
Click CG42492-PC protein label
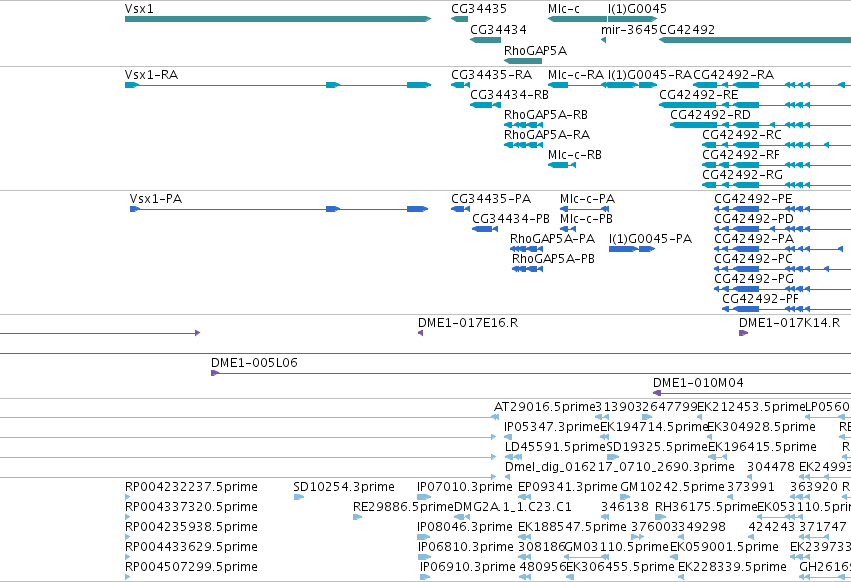(x=753, y=258)
